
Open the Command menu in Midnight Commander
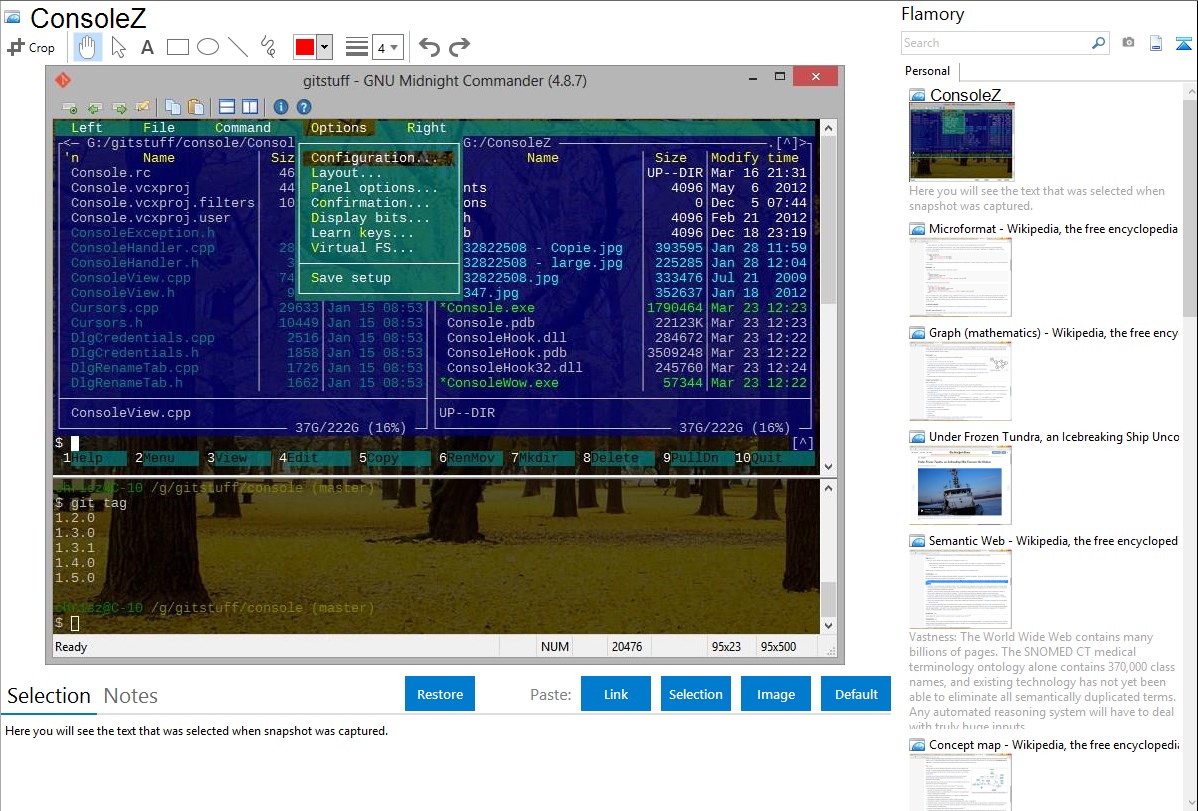[x=243, y=128]
